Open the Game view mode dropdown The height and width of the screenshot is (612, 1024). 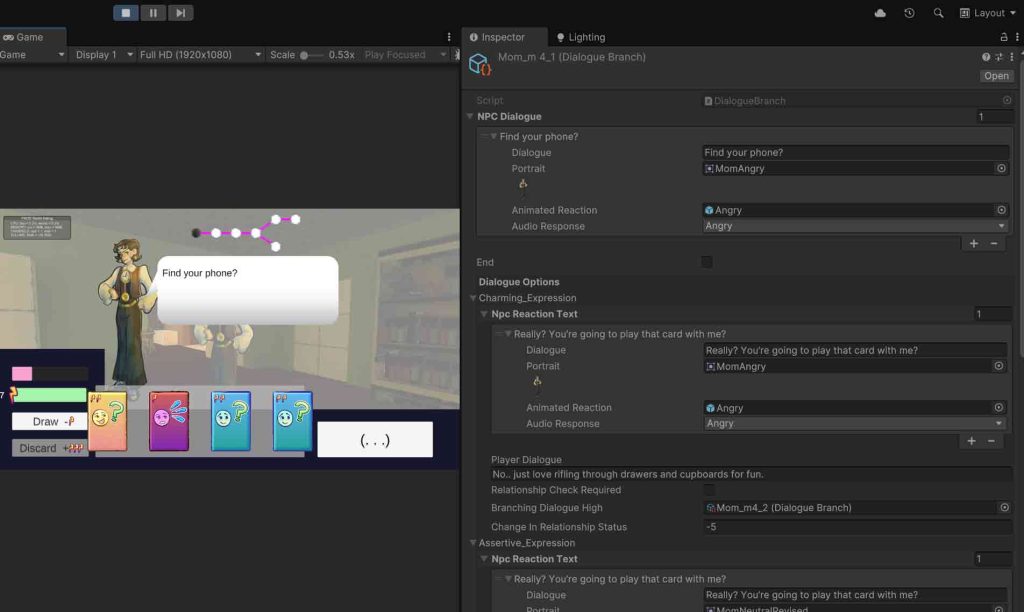click(x=33, y=55)
